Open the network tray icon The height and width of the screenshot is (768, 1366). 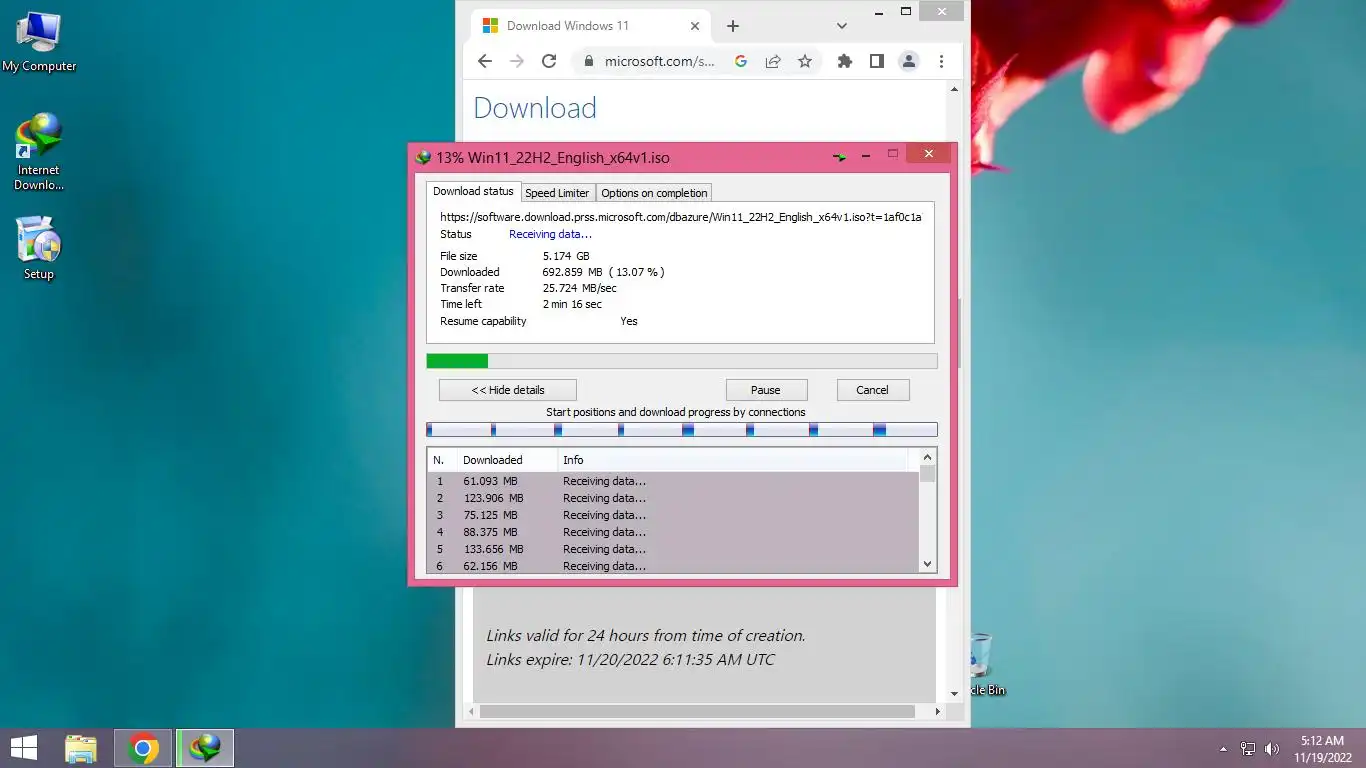(x=1248, y=749)
